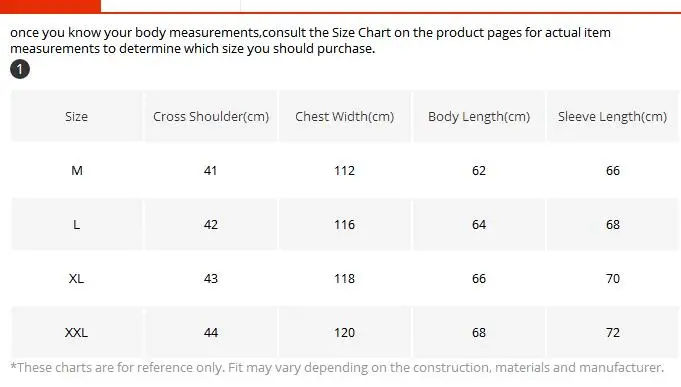Click the Size column header
The width and height of the screenshot is (681, 387).
click(76, 116)
